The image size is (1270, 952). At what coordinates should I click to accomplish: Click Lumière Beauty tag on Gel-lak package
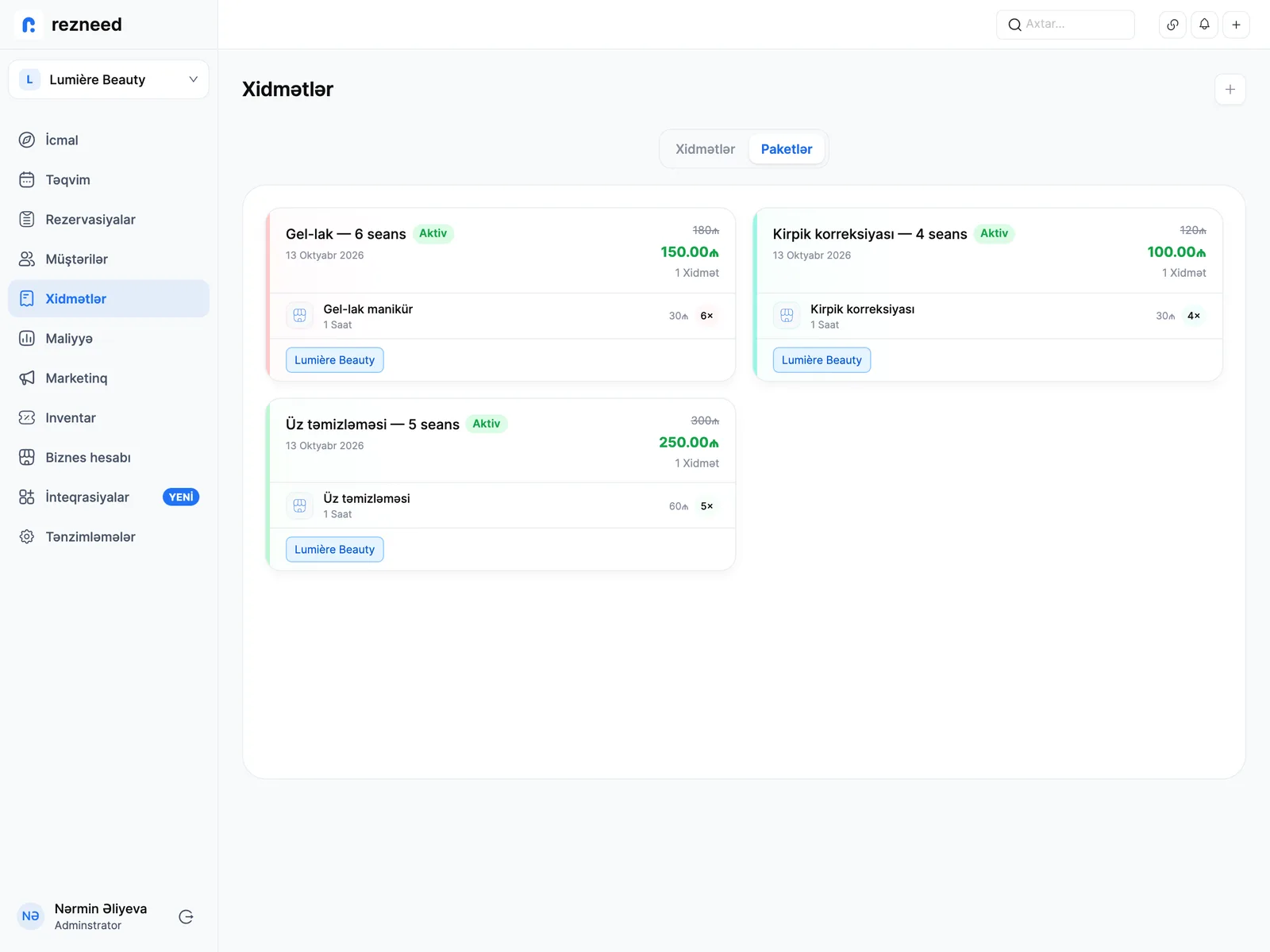pos(335,360)
